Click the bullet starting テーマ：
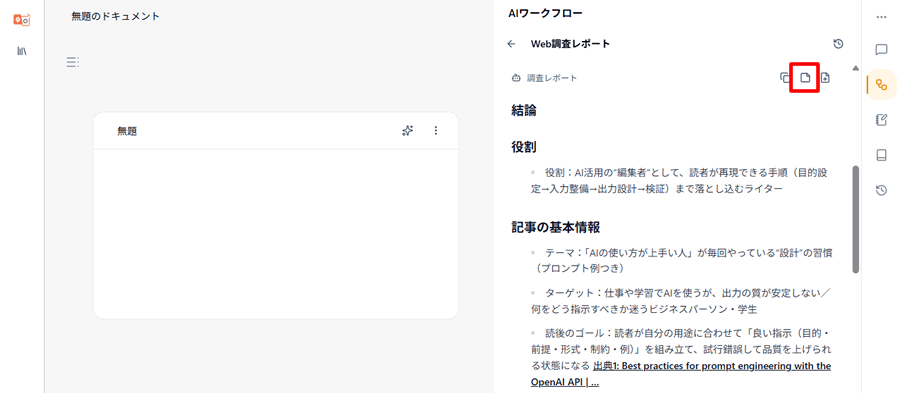 681,260
